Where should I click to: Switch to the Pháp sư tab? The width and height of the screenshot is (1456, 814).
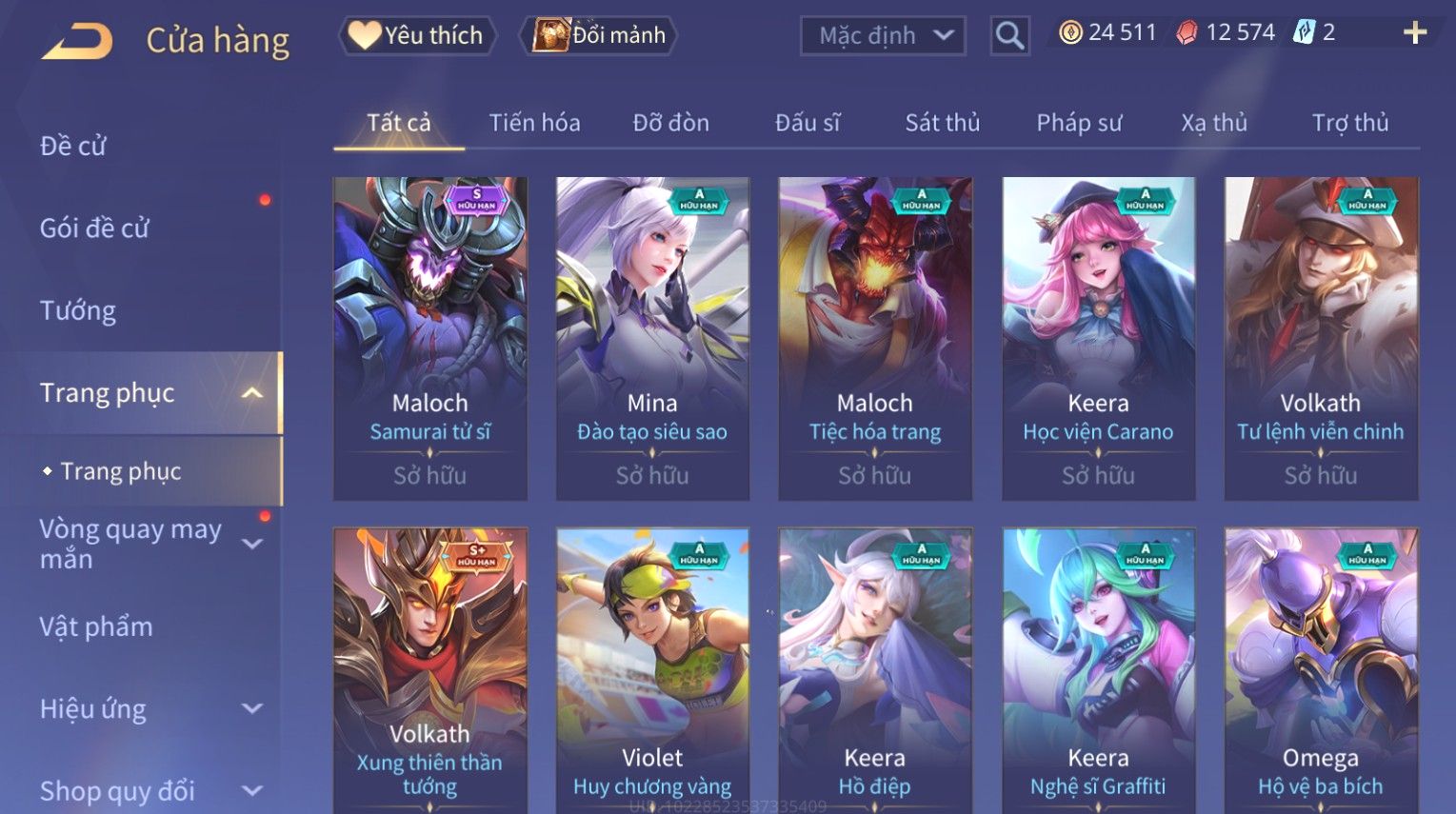click(x=1079, y=123)
